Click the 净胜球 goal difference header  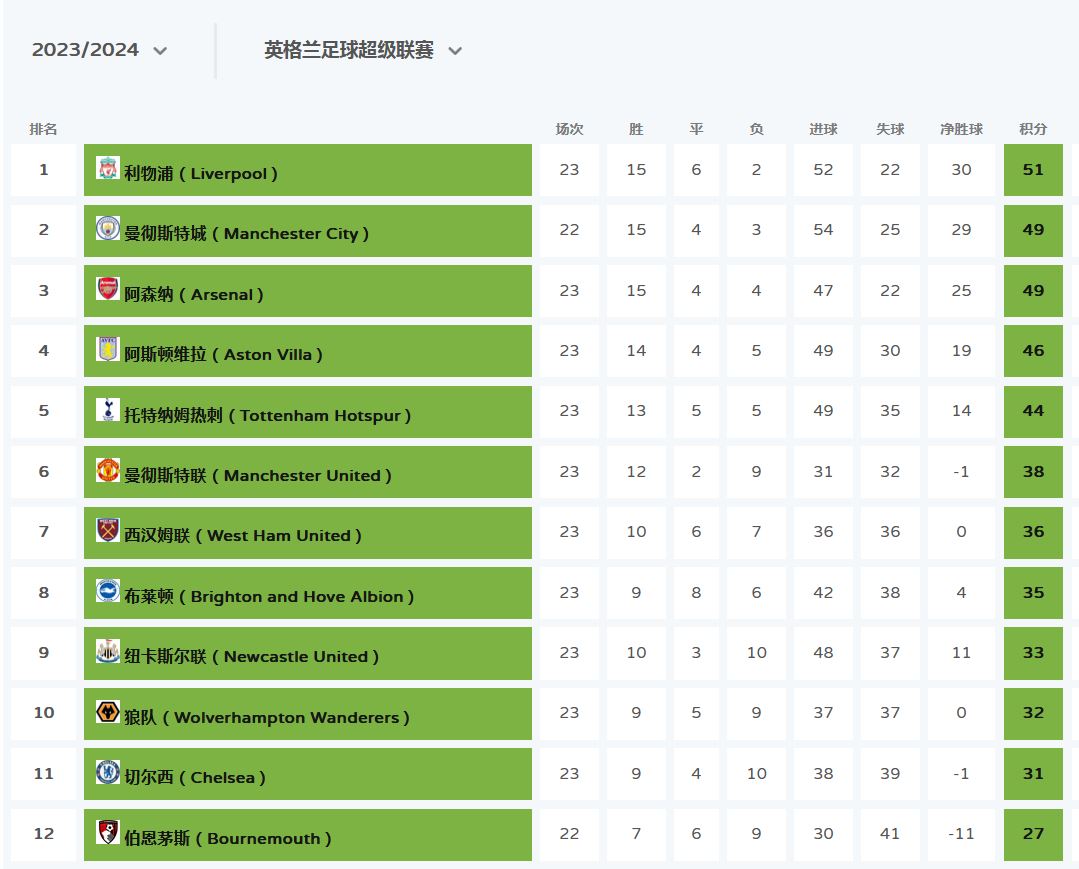pos(961,129)
